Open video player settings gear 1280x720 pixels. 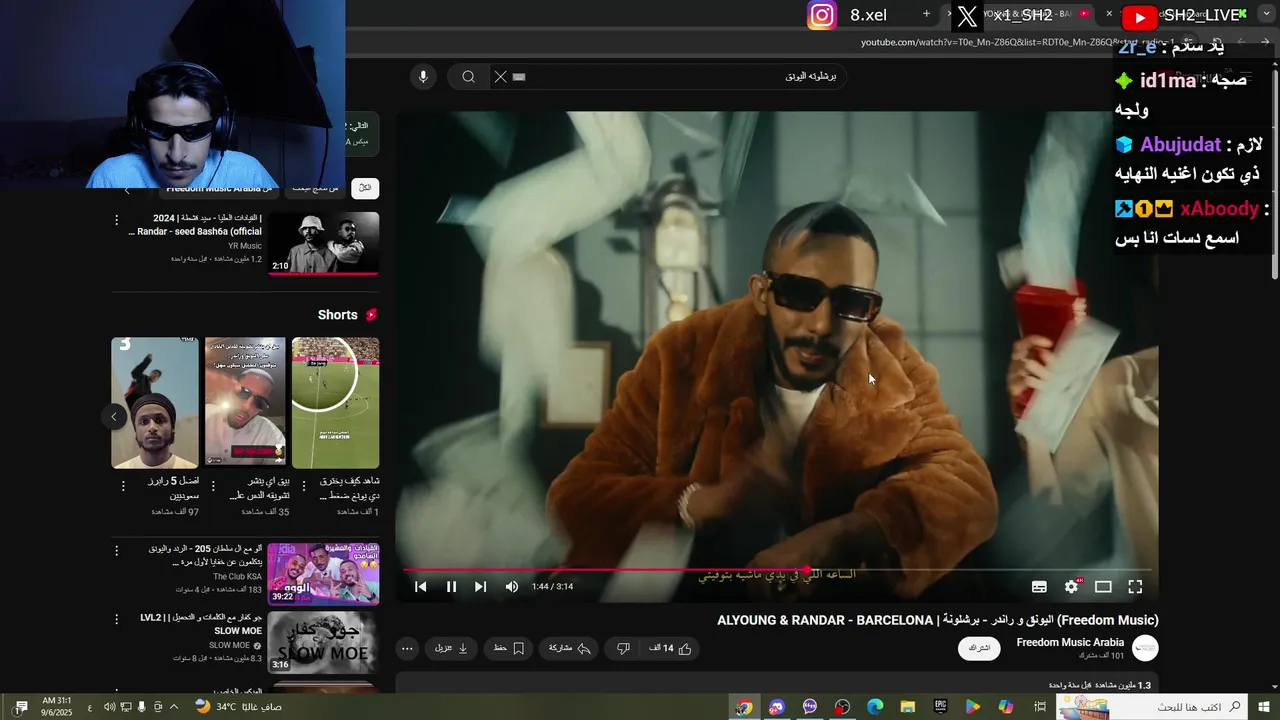coord(1072,587)
